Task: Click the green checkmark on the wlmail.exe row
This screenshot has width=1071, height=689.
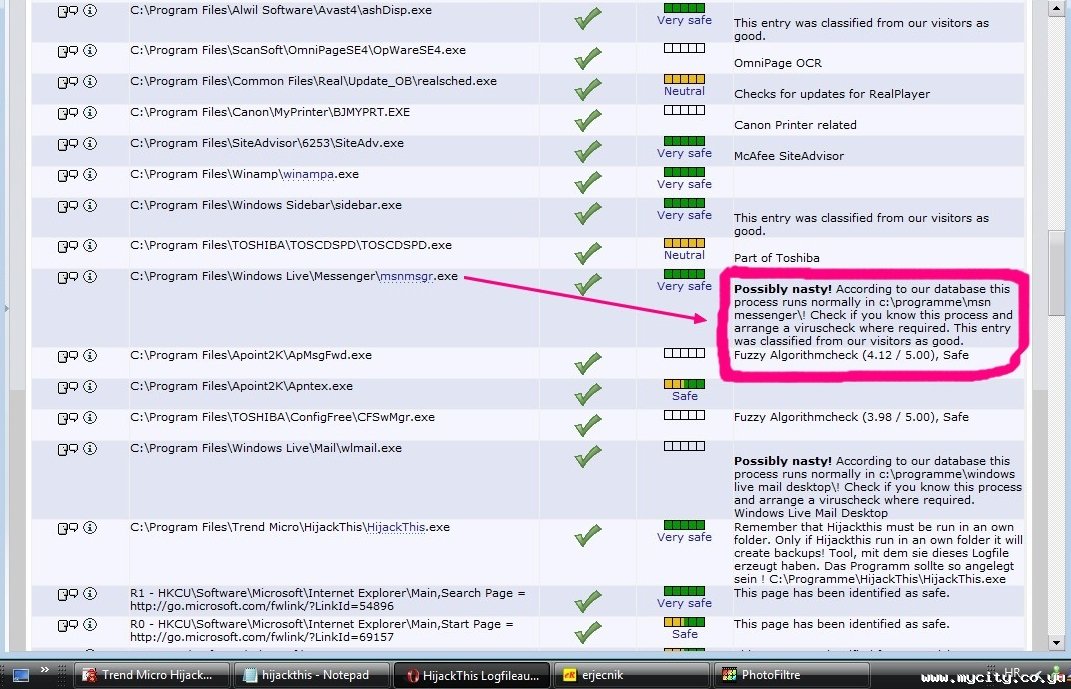Action: [x=587, y=456]
